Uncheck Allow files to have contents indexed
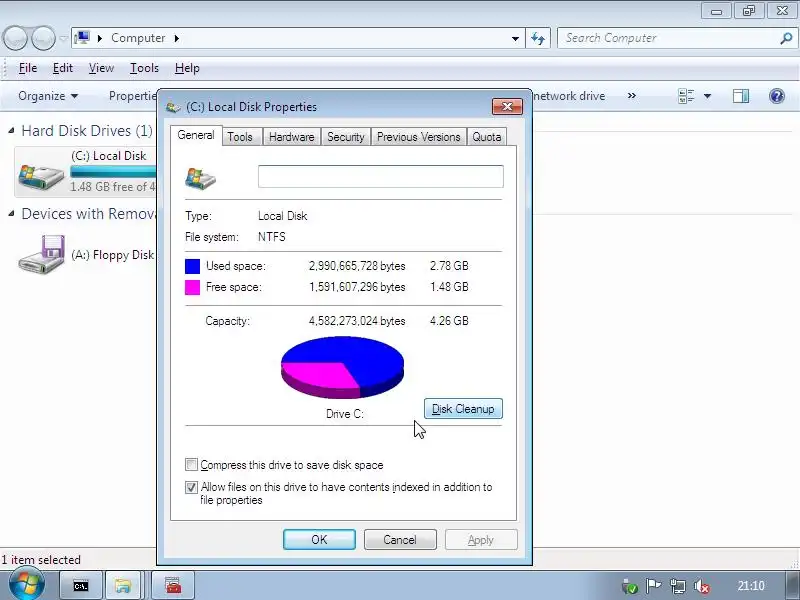Screen dimensions: 800x600 191,487
